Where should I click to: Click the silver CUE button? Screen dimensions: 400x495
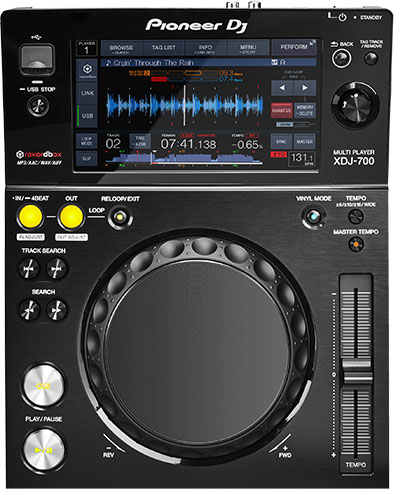[43, 386]
